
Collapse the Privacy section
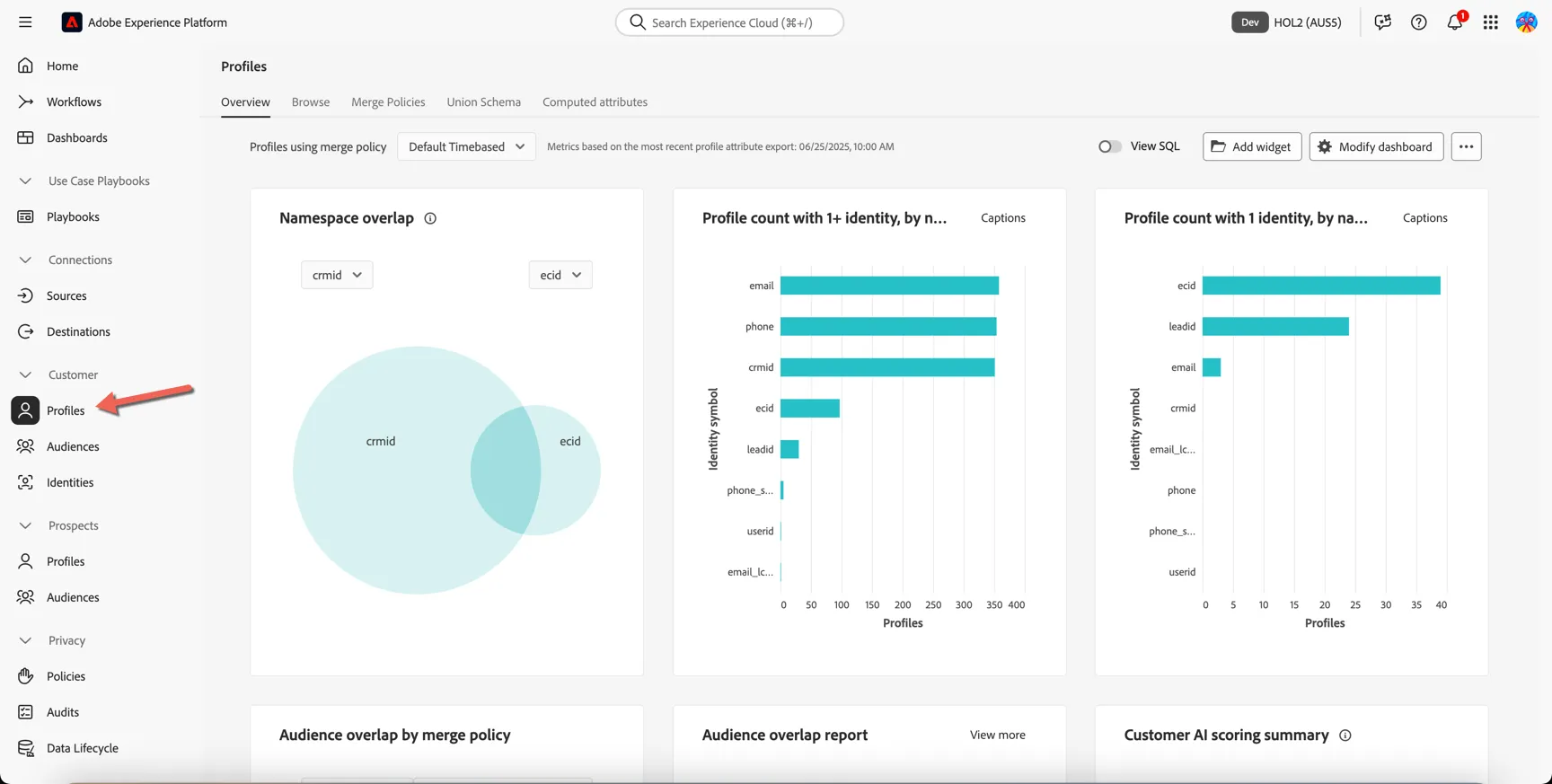point(25,640)
